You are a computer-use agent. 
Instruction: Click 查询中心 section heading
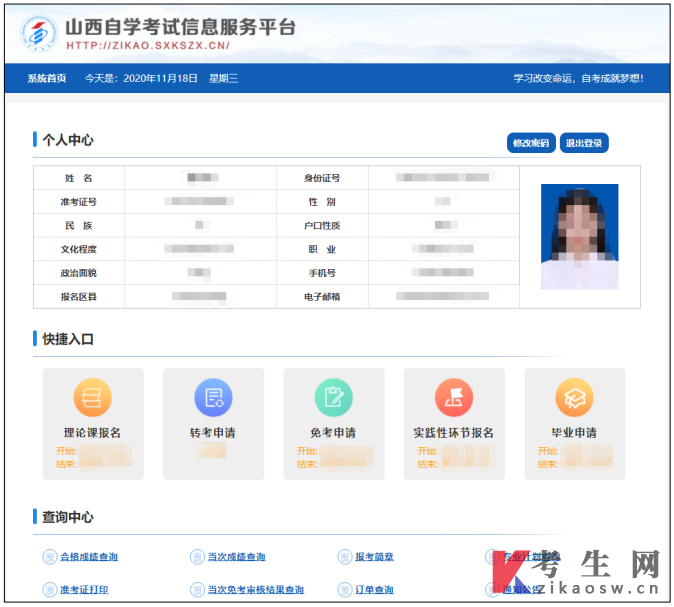click(x=68, y=517)
